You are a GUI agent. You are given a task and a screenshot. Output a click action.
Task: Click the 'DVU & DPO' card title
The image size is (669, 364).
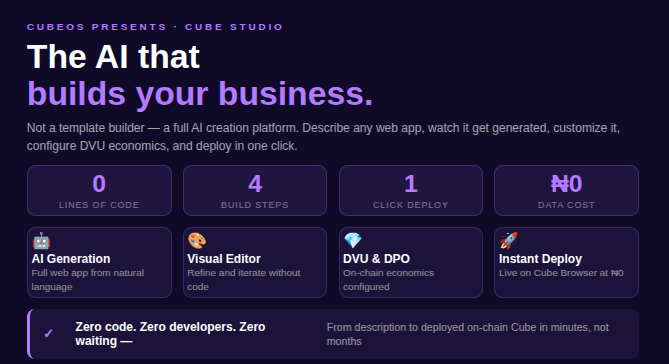point(376,259)
